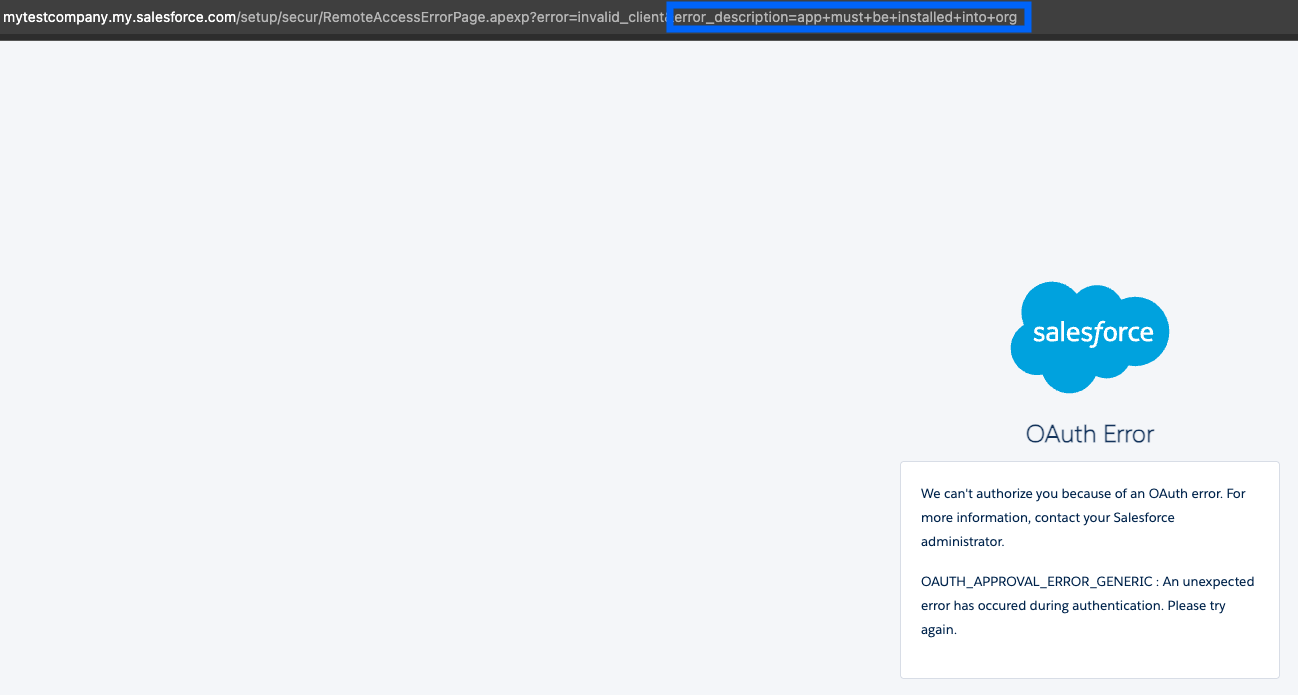The width and height of the screenshot is (1298, 695).
Task: Click the "We can't authorize you" message paragraph
Action: click(x=1083, y=517)
